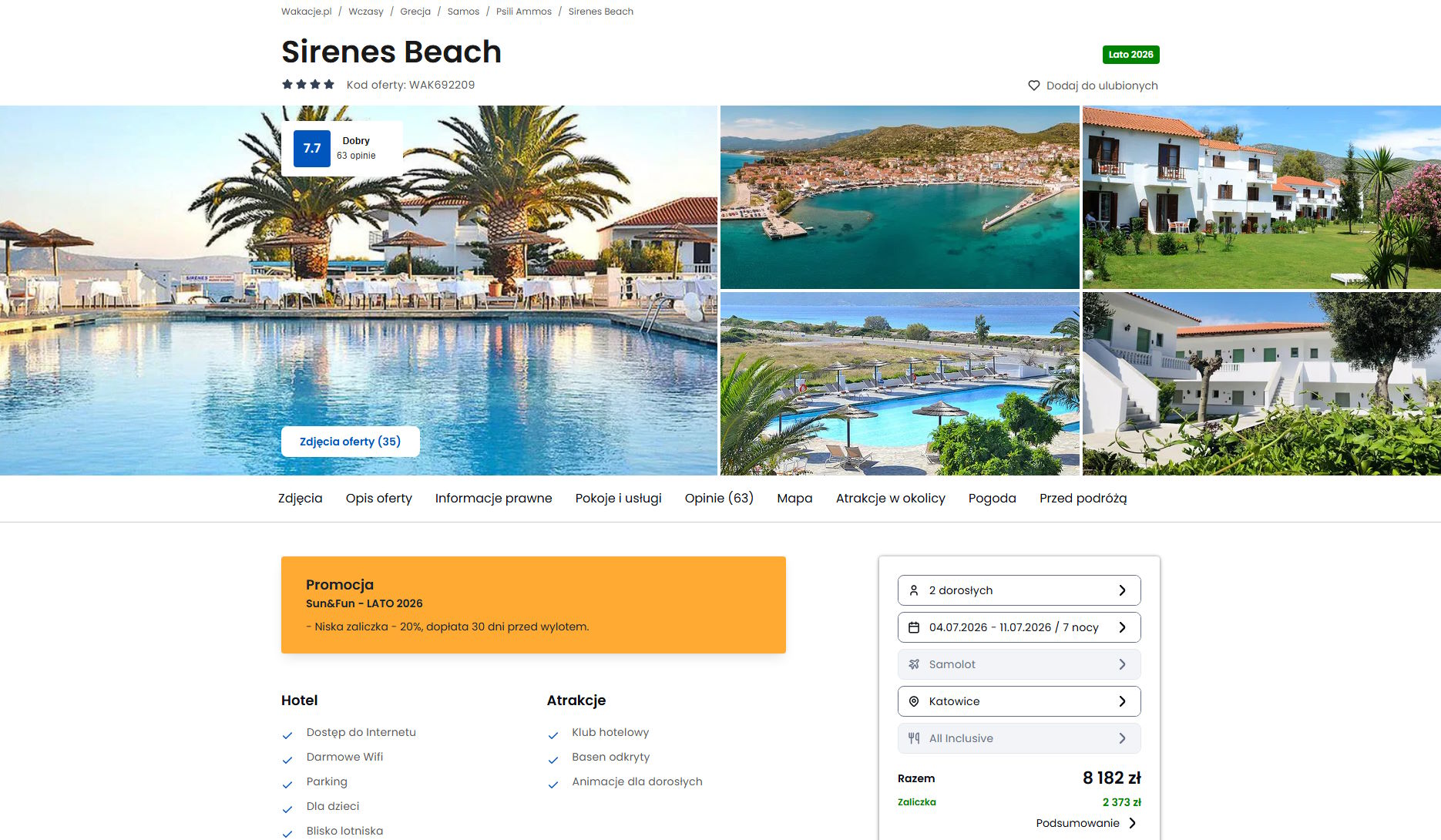The width and height of the screenshot is (1441, 840).
Task: Click the location pin icon by Katowice
Action: point(914,701)
